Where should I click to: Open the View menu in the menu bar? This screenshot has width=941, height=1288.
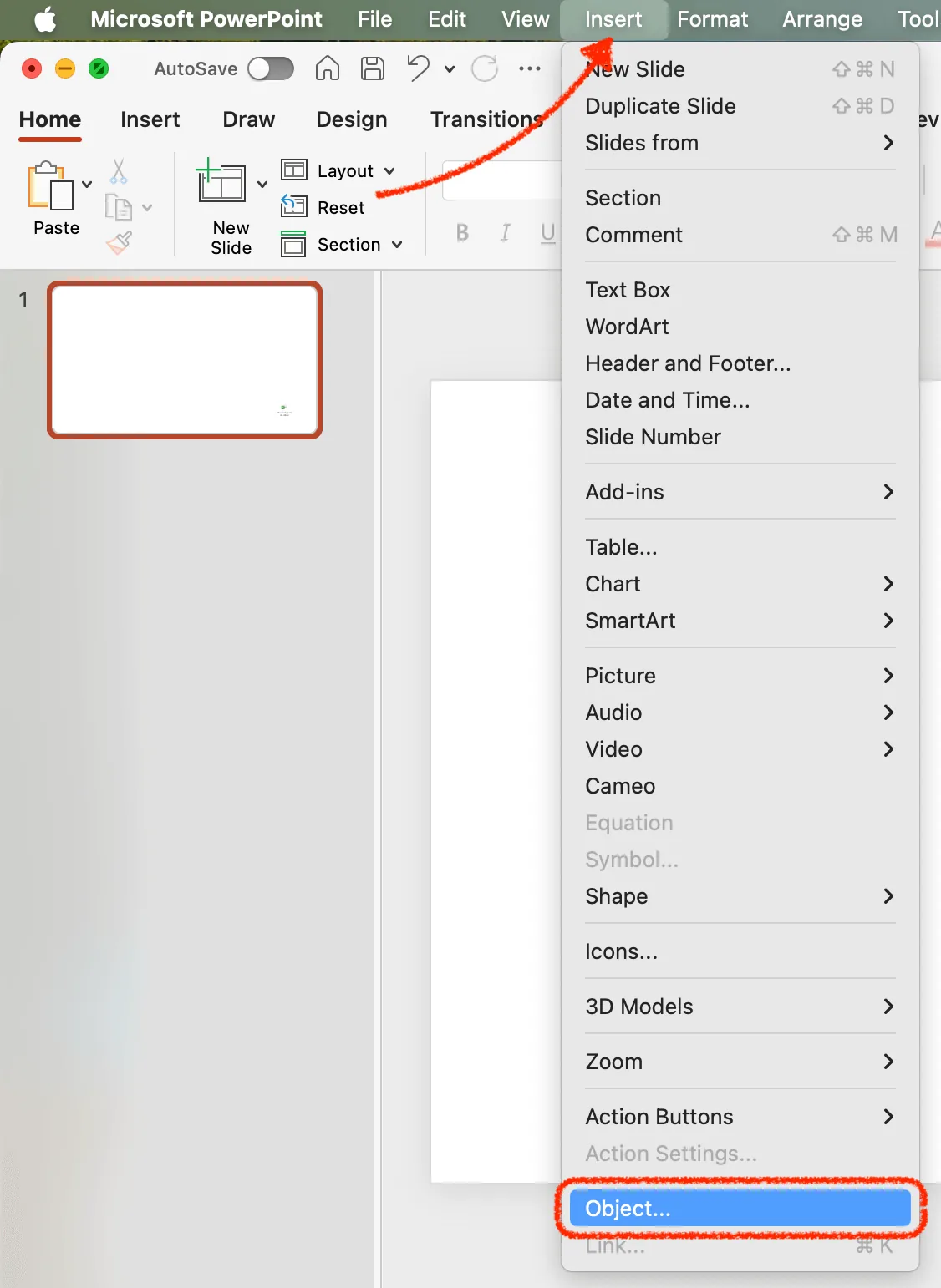coord(526,19)
